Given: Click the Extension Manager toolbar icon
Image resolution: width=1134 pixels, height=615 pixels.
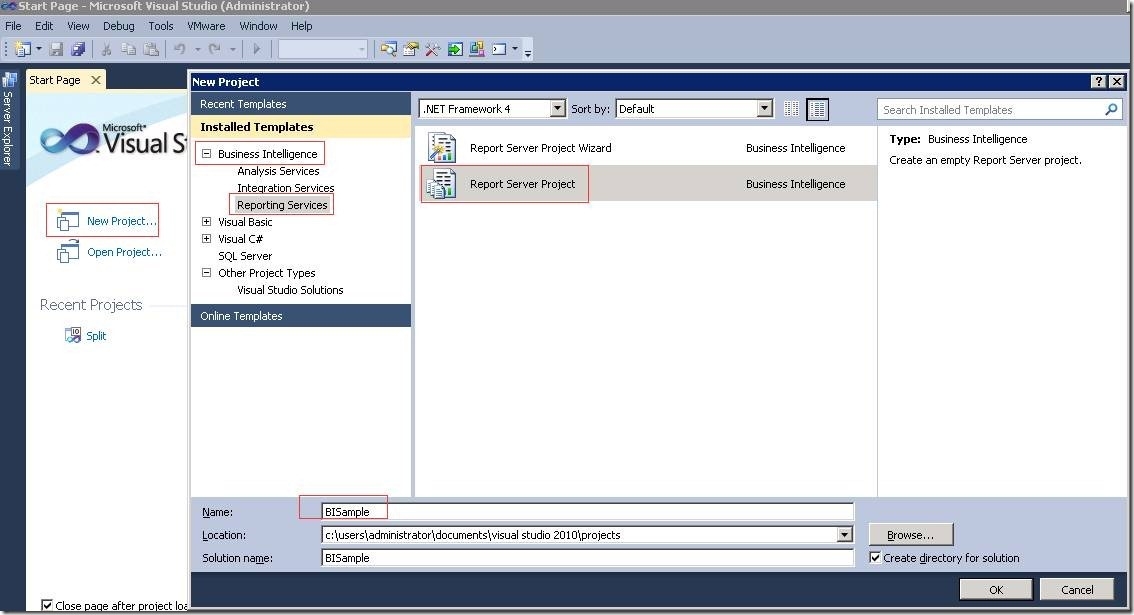Looking at the screenshot, I should click(x=477, y=49).
